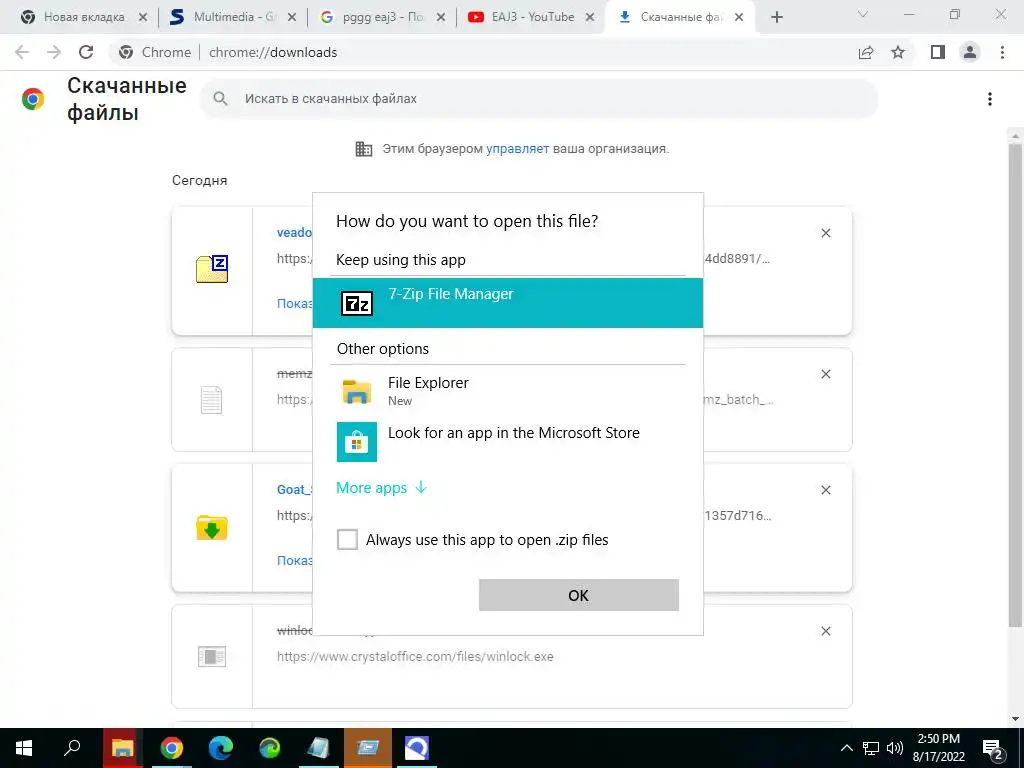This screenshot has width=1024, height=768.
Task: Toggle Chrome side panel
Action: tap(938, 52)
